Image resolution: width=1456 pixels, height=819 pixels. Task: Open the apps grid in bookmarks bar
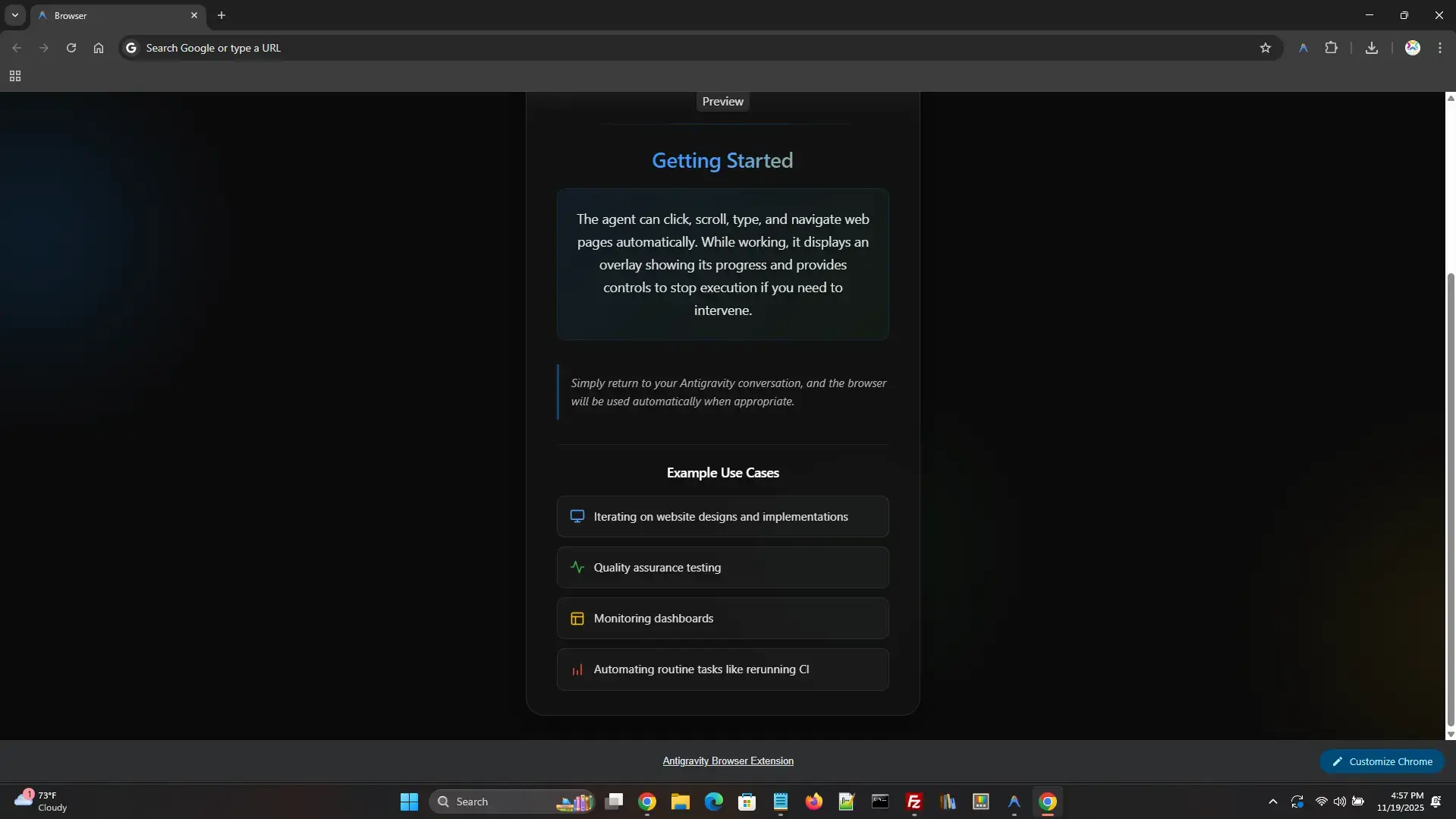tap(15, 76)
